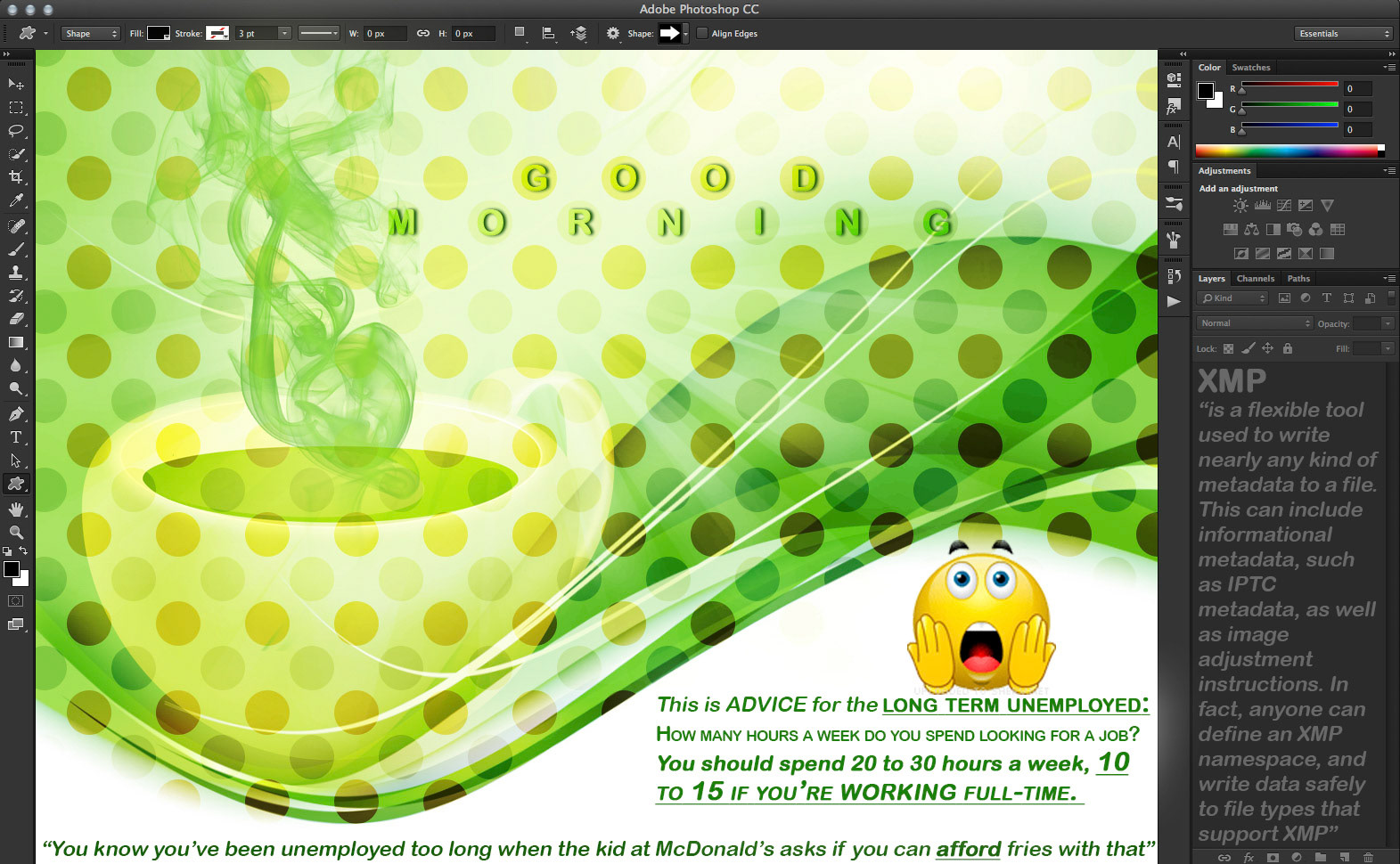Screen dimensions: 1400x864
Task: Select the Custom Shape tool in toolbox
Action: (x=16, y=484)
